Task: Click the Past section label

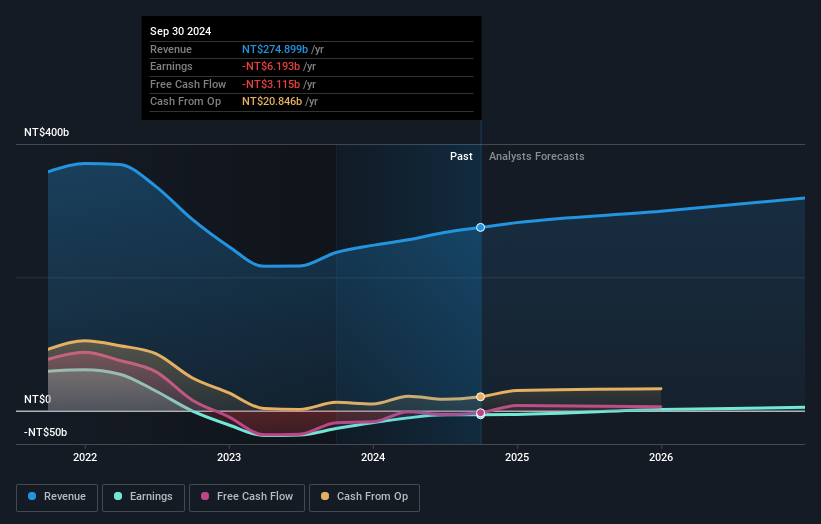Action: click(461, 156)
